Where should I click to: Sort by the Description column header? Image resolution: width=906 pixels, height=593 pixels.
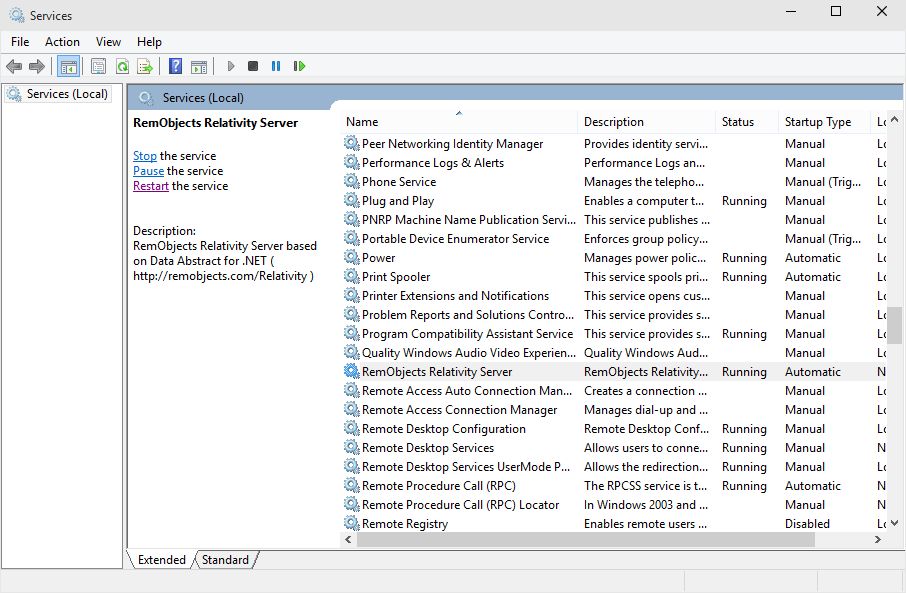[x=646, y=122]
